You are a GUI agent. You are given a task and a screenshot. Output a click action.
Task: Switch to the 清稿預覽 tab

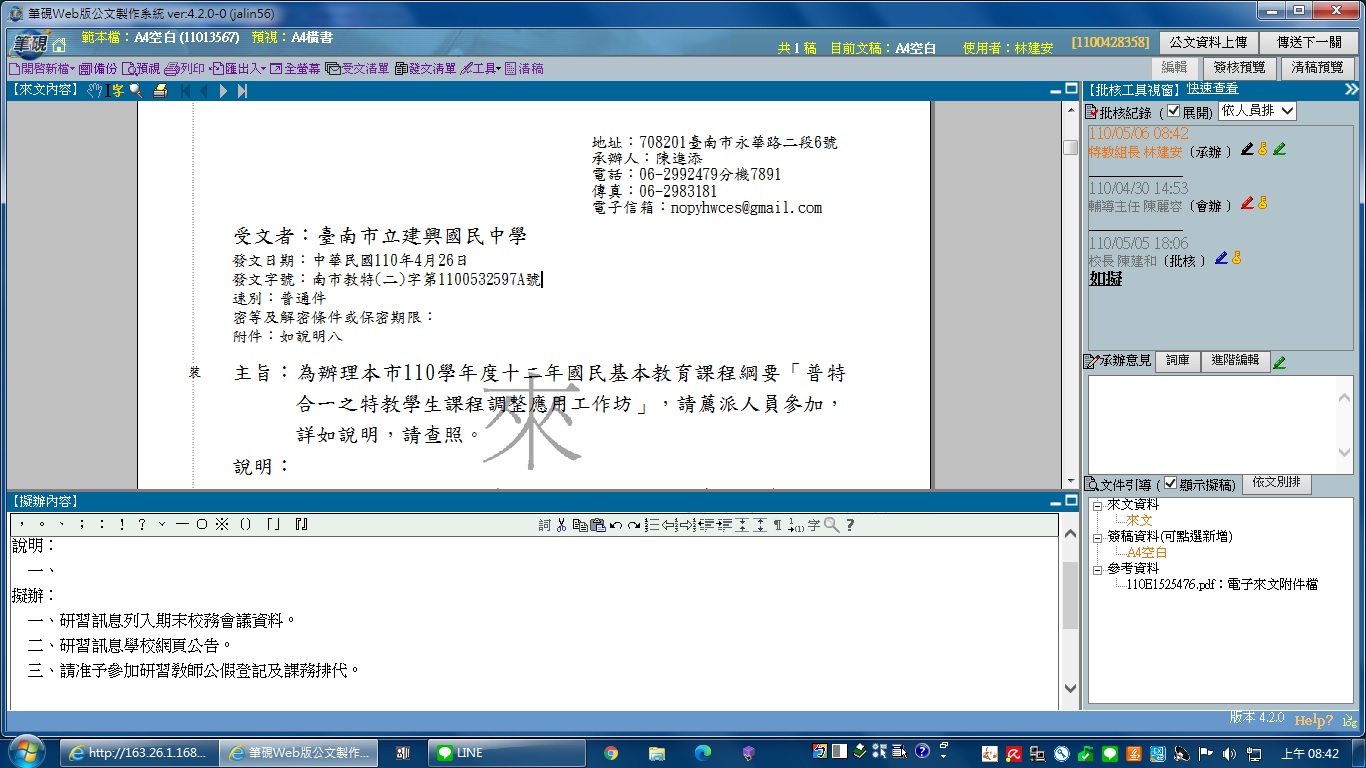1317,68
